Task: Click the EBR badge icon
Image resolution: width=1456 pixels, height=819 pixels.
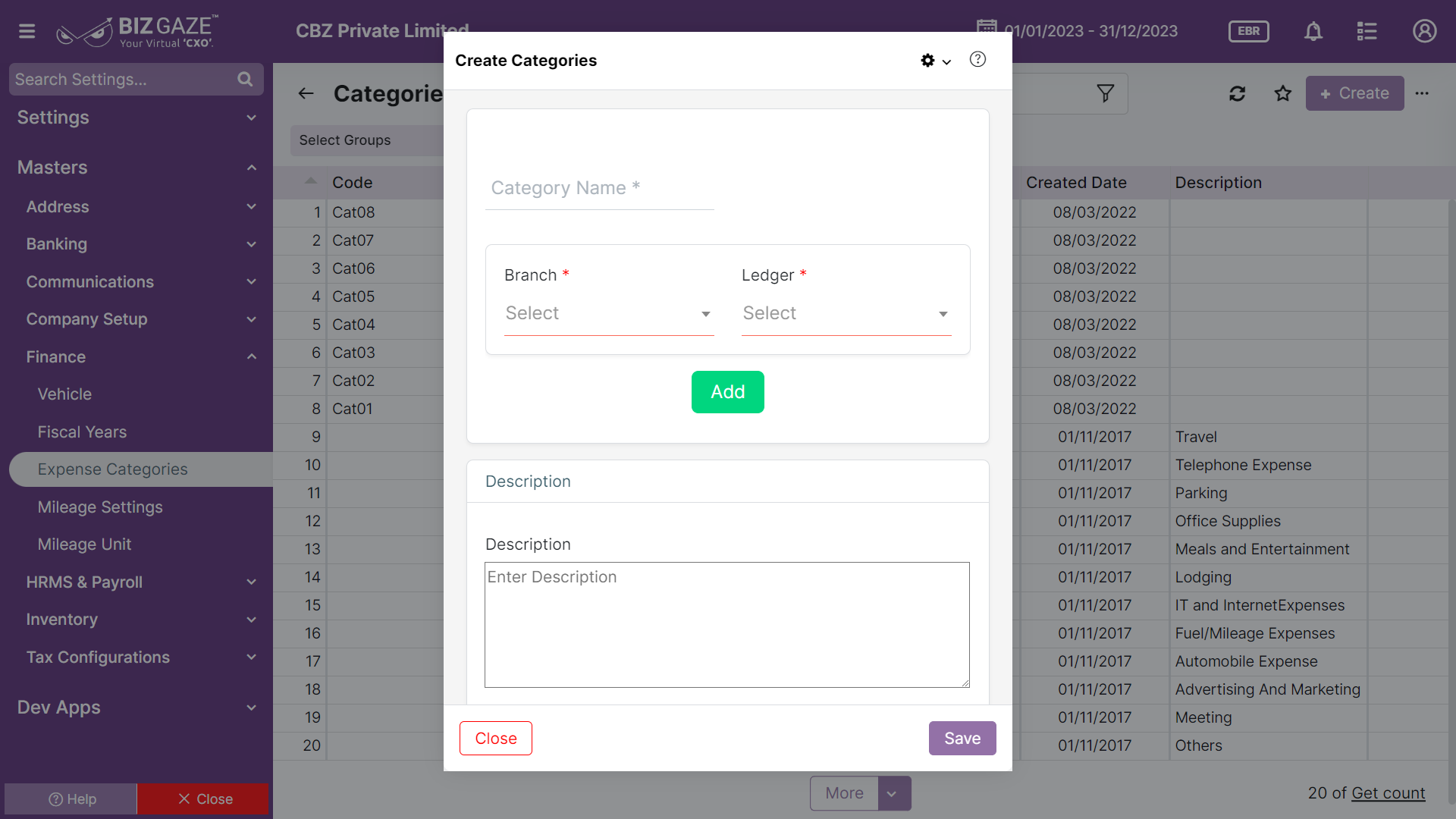Action: pyautogui.click(x=1248, y=31)
